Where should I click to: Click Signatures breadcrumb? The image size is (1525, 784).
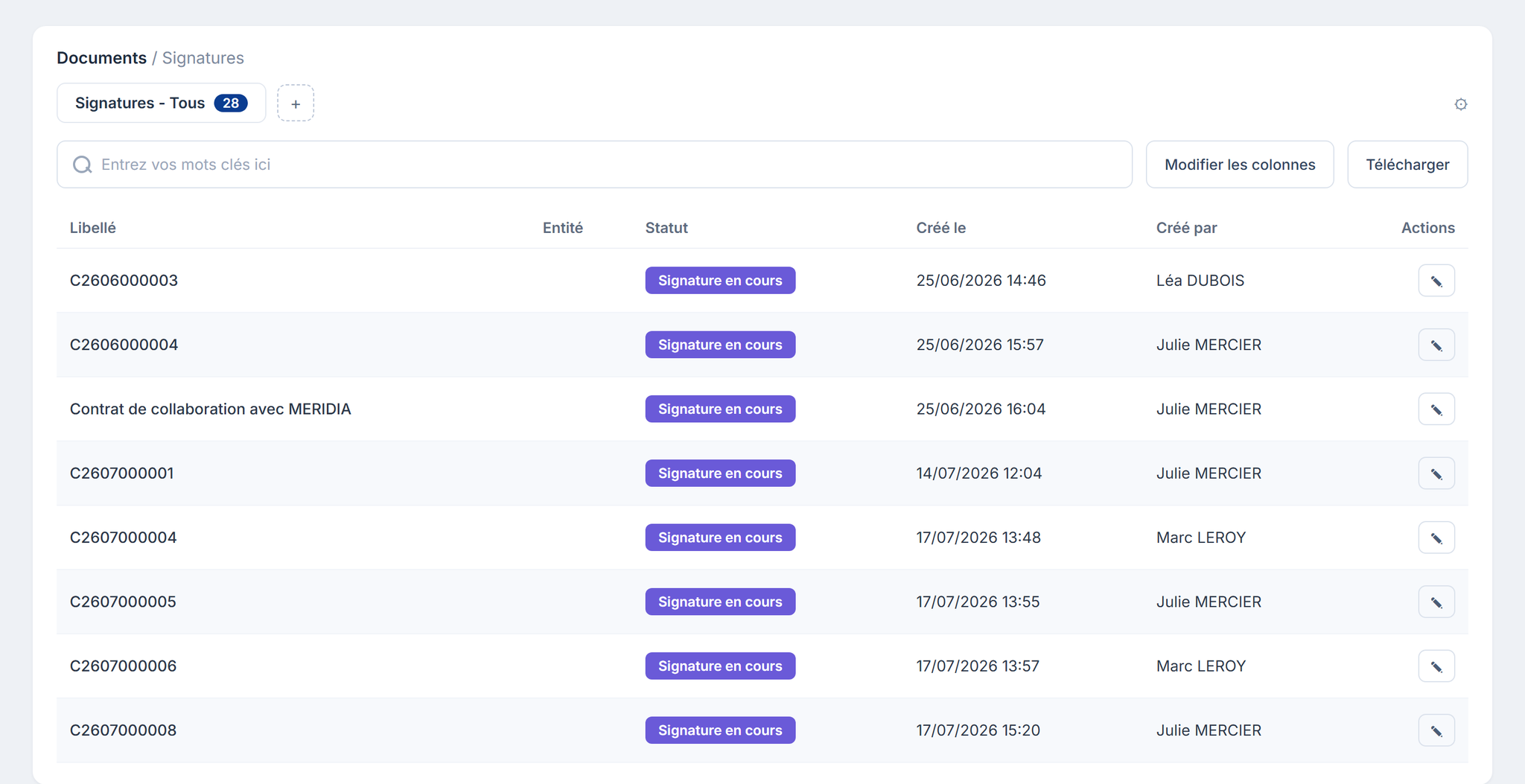pyautogui.click(x=203, y=58)
